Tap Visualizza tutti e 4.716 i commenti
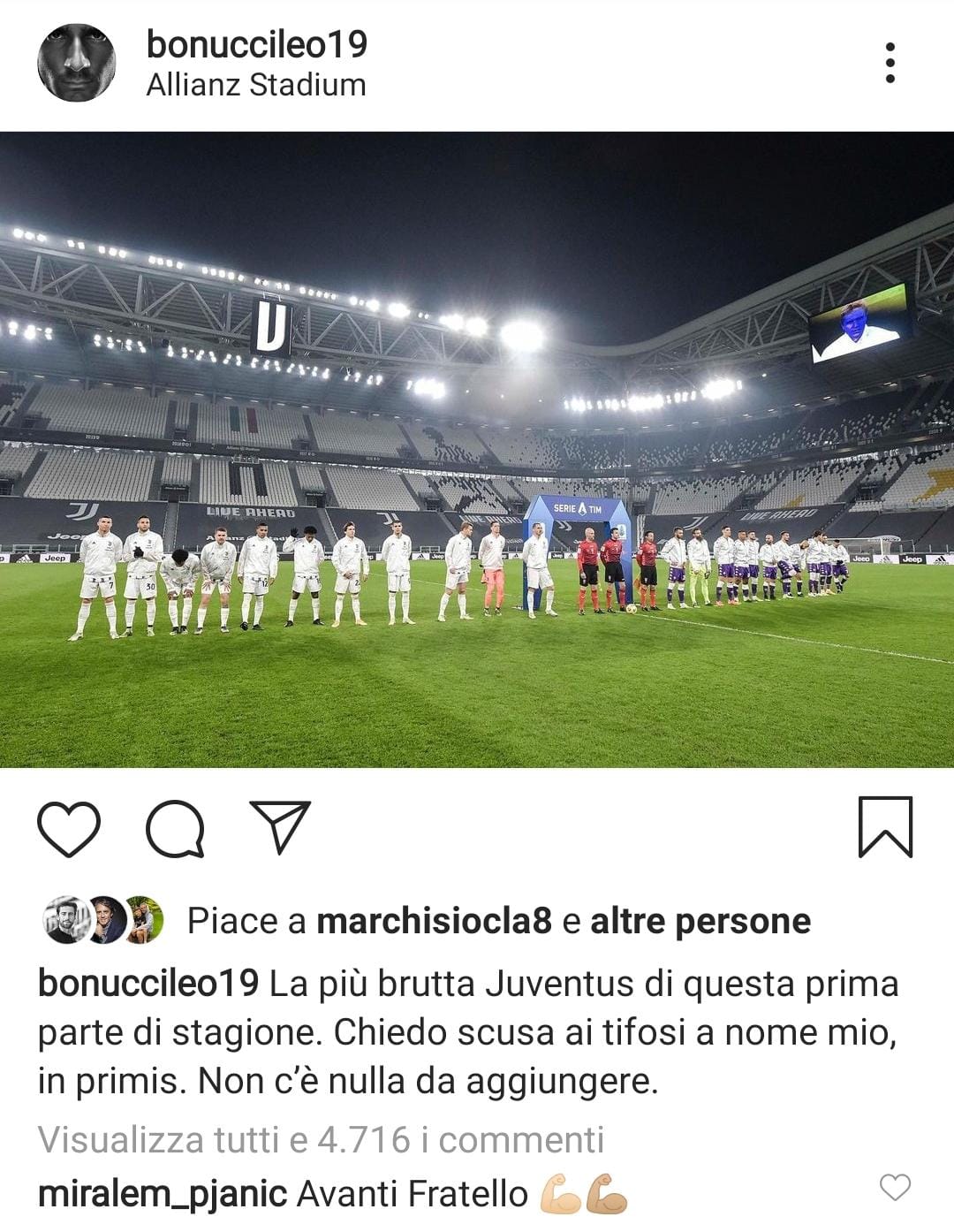The width and height of the screenshot is (954, 1232). pyautogui.click(x=321, y=1139)
